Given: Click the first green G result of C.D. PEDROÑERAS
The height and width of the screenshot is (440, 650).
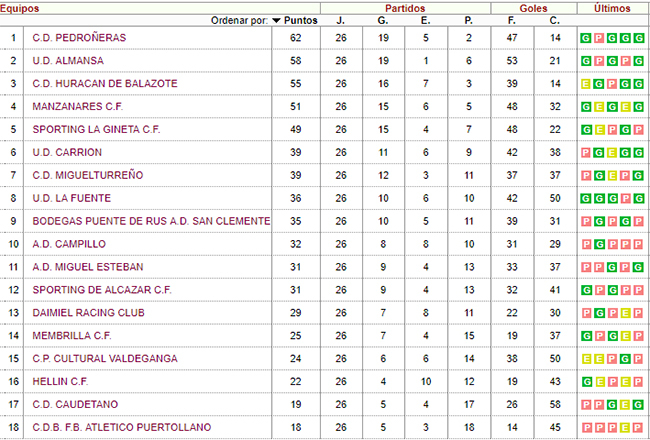Looking at the screenshot, I should tap(585, 39).
